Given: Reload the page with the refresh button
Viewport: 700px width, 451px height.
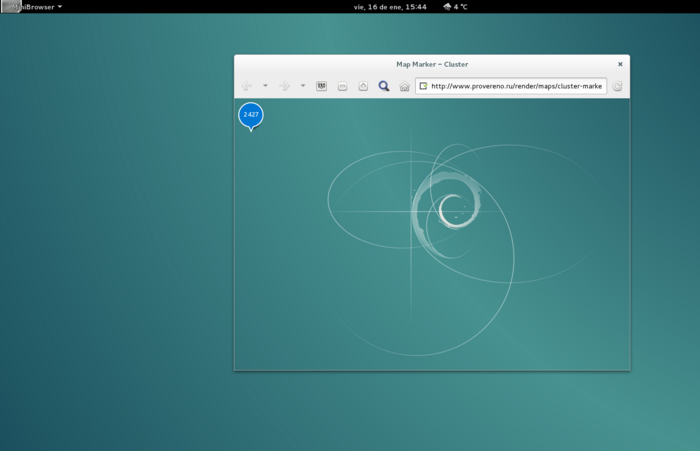Looking at the screenshot, I should (x=618, y=86).
